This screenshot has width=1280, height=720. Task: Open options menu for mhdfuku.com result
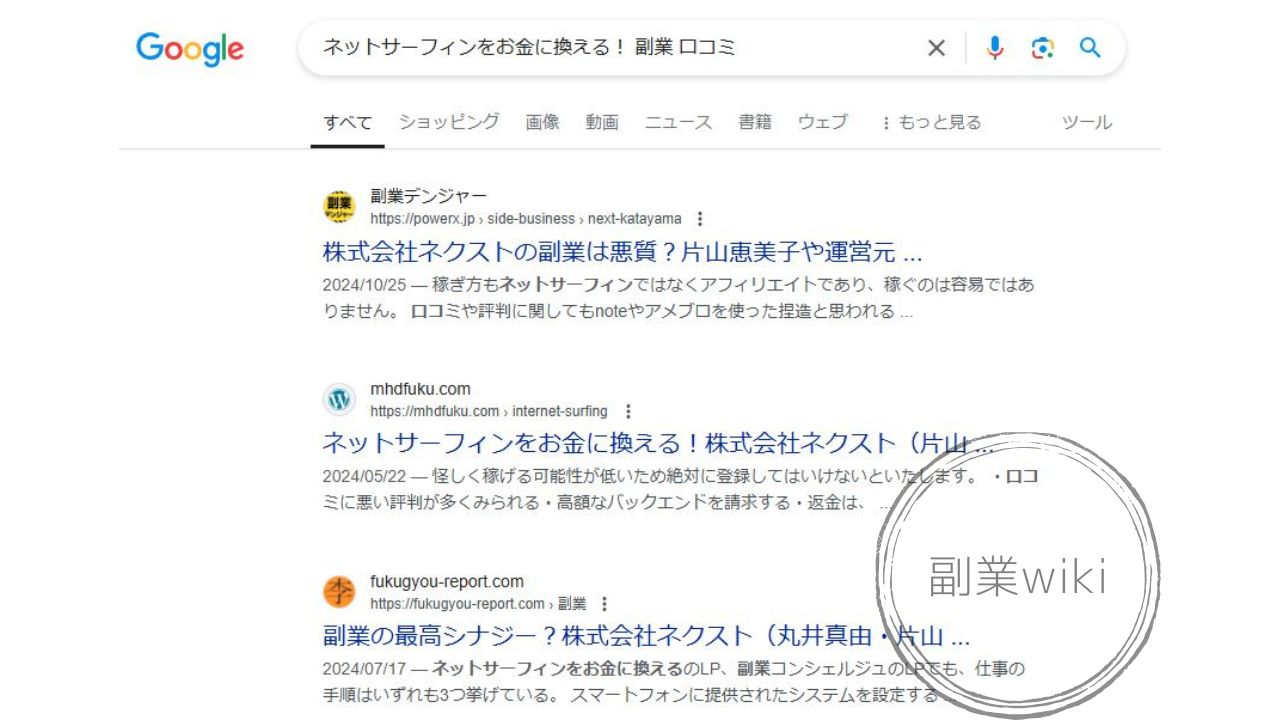627,411
